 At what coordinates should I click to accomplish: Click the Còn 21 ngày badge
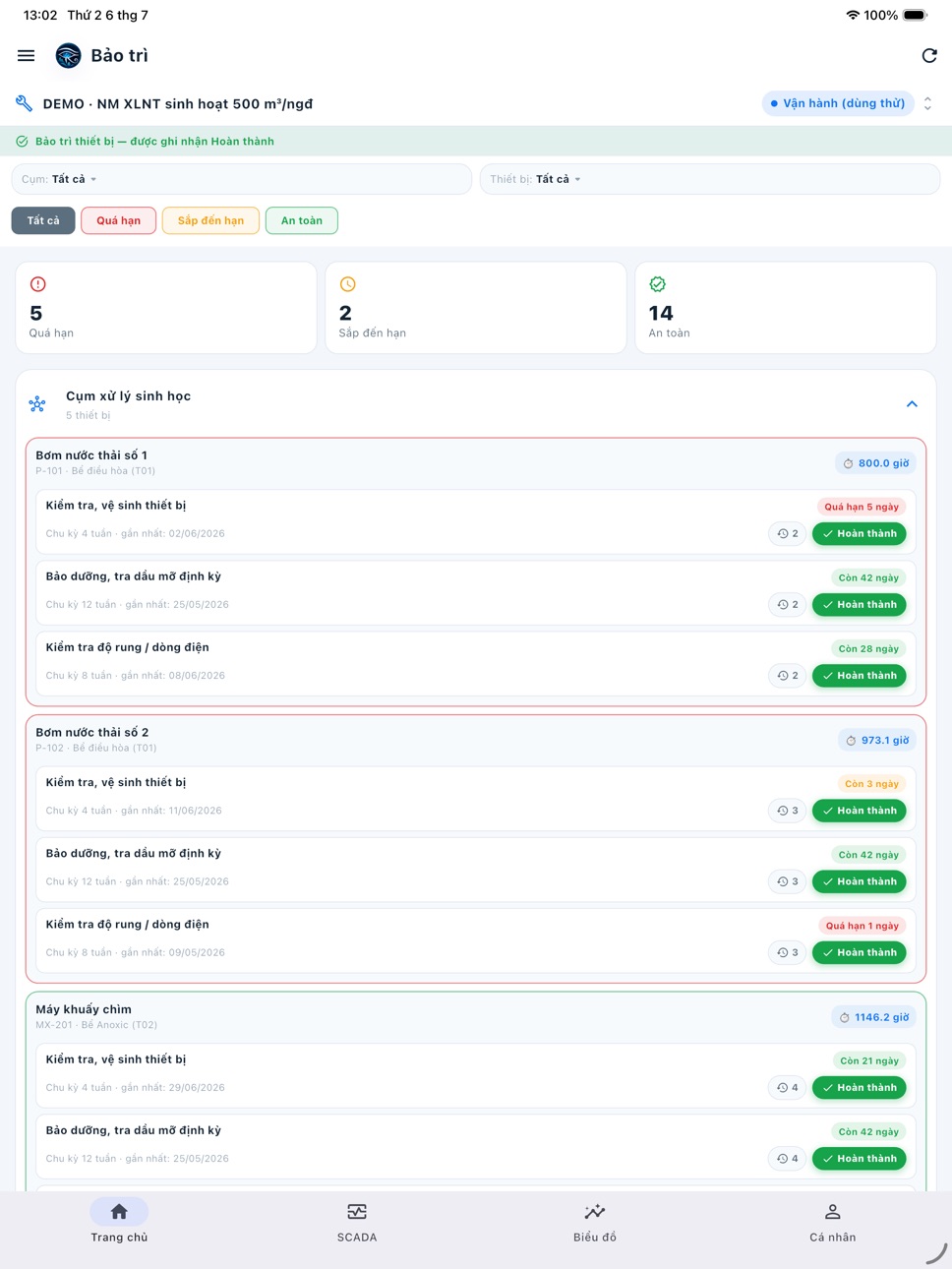pyautogui.click(x=869, y=1061)
